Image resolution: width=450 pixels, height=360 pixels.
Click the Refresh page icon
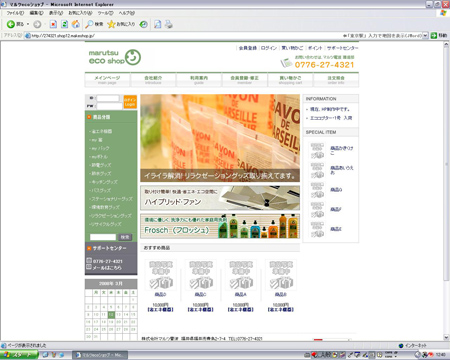tap(65, 24)
